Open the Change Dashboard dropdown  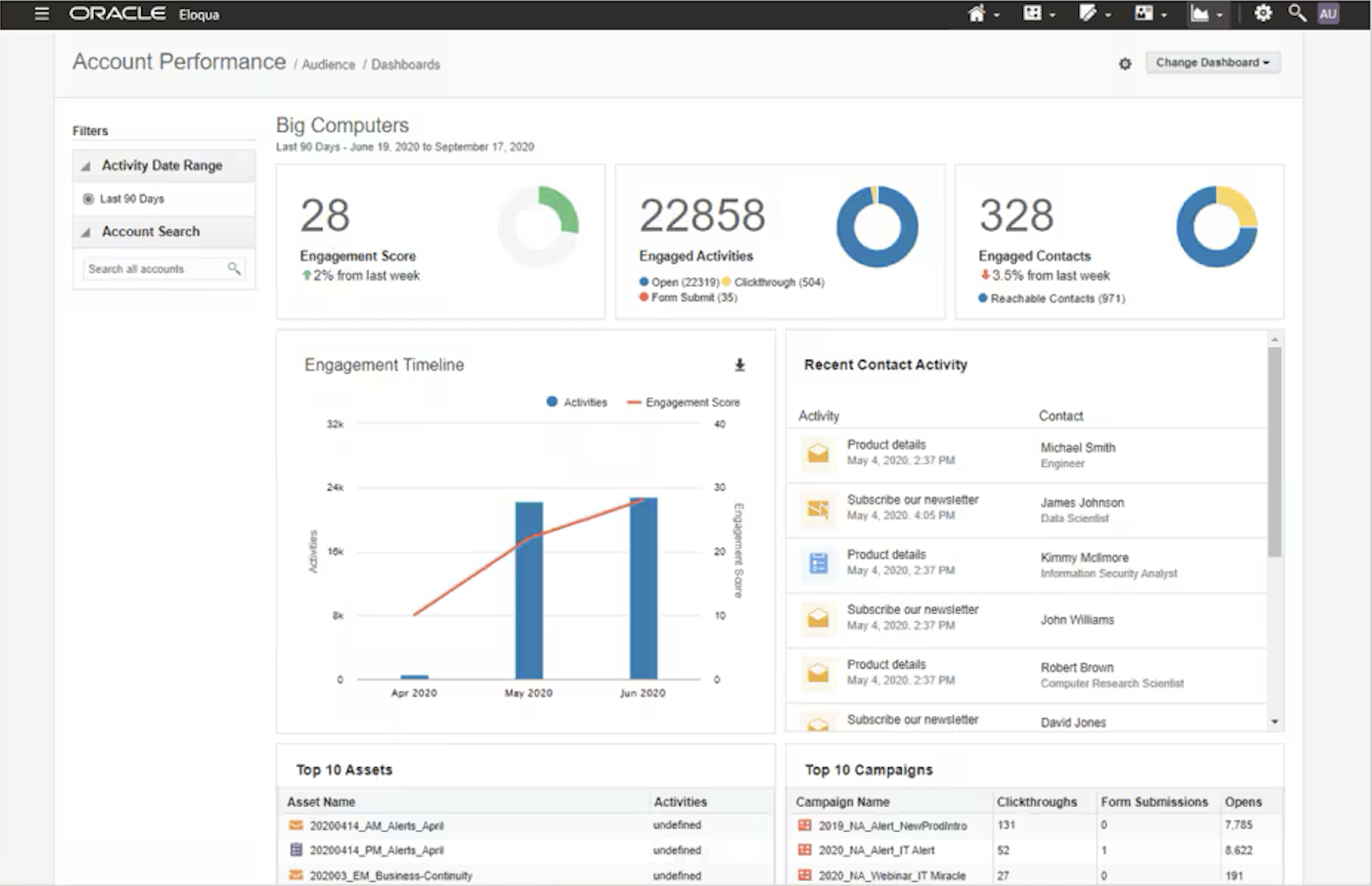1212,63
